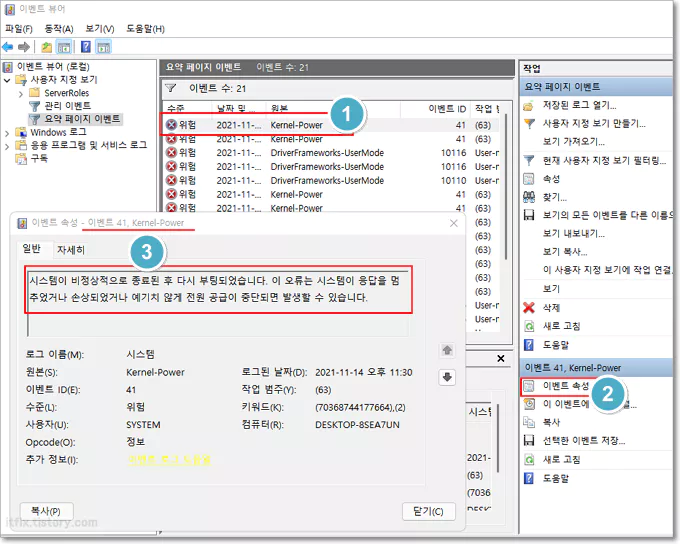Click 선택한 이벤트 저장 floppy icon
This screenshot has width=680, height=544.
point(529,441)
